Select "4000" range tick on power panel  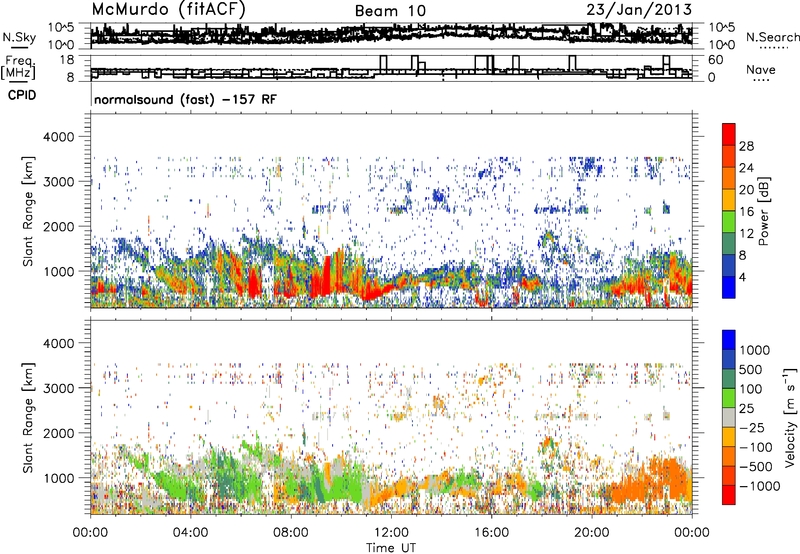[x=58, y=137]
